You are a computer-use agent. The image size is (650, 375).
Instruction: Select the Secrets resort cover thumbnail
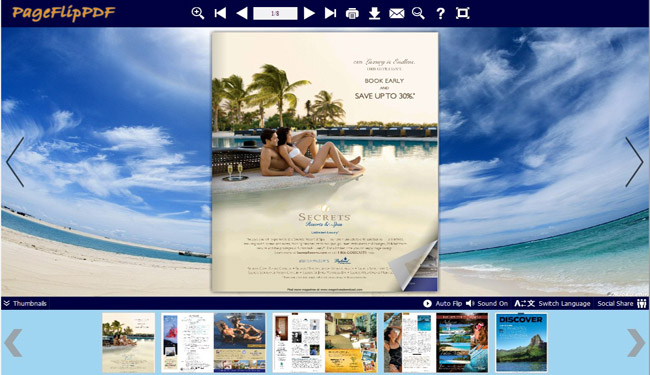(129, 343)
